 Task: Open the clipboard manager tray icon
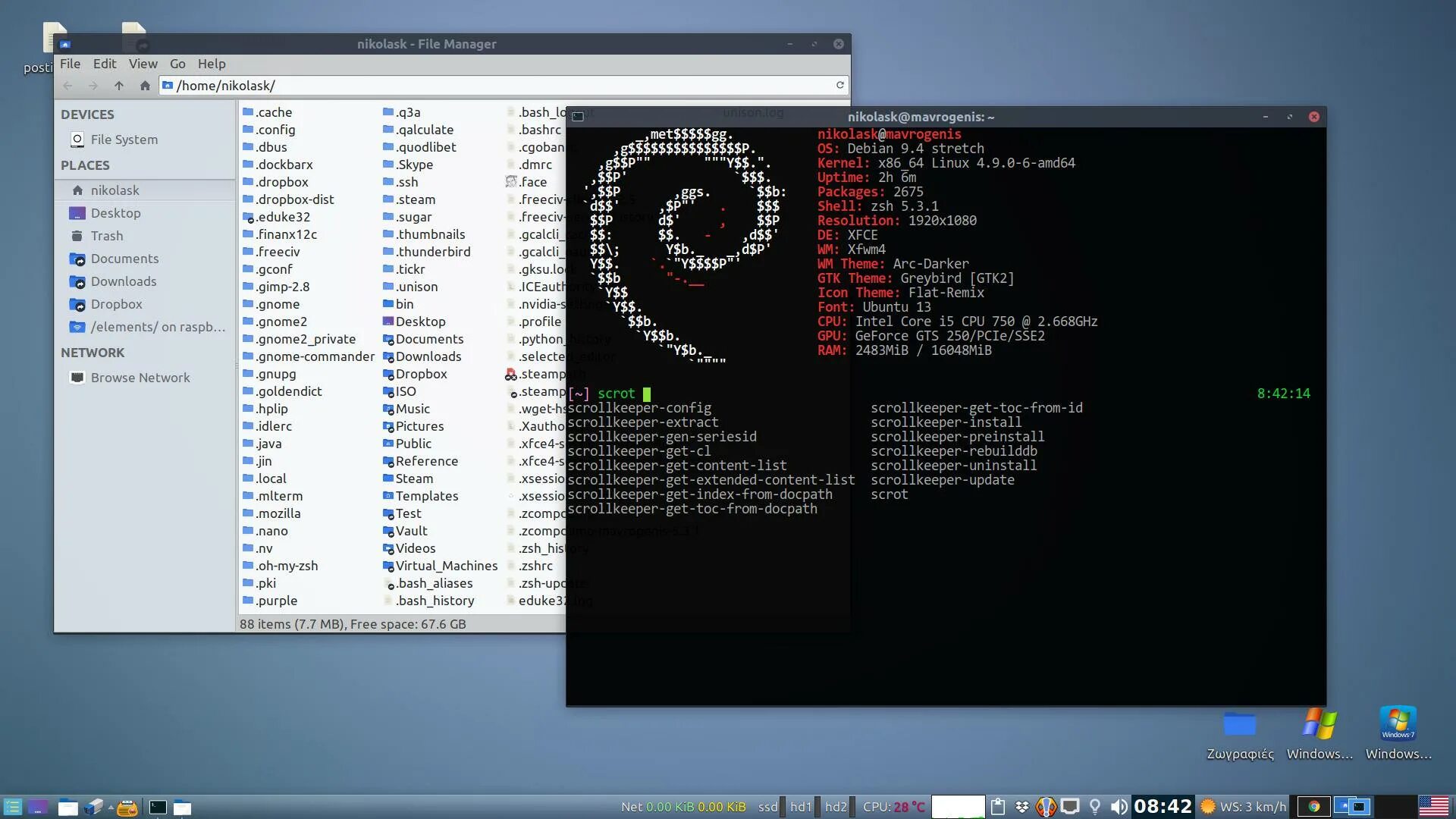[998, 807]
